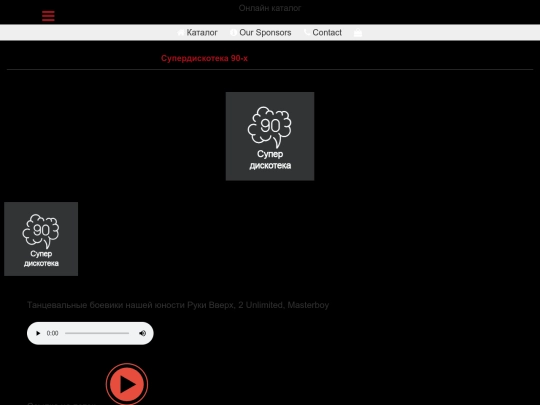Start the audio player's small play button
The image size is (540, 405).
(38, 333)
